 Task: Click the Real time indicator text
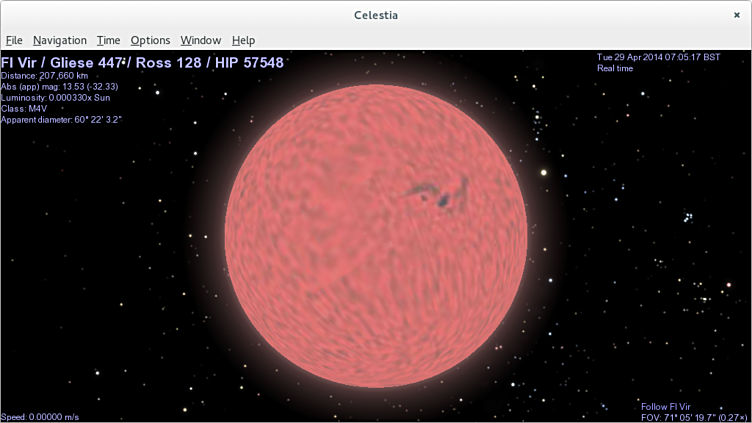[616, 68]
